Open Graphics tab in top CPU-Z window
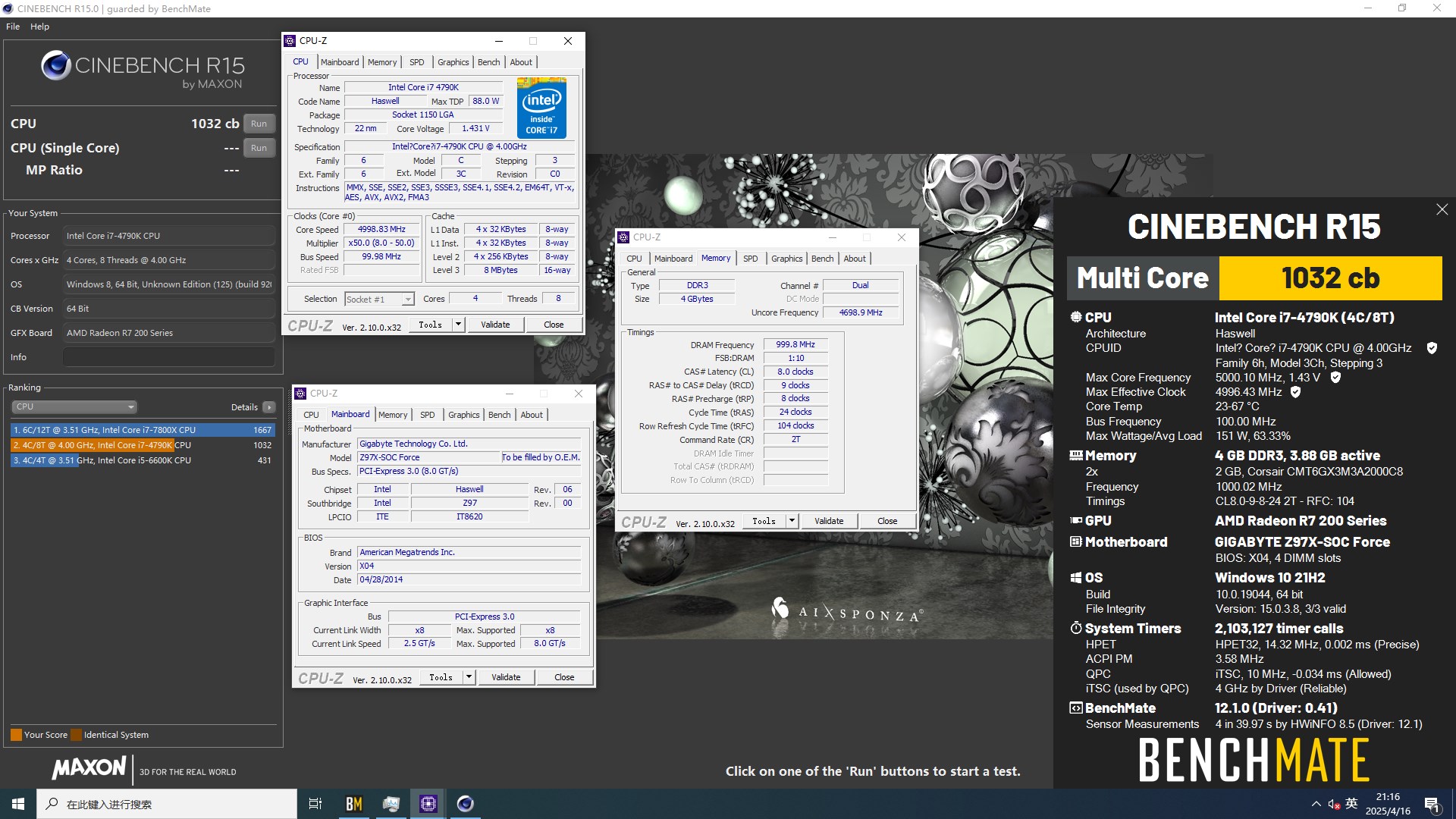1456x819 pixels. pyautogui.click(x=453, y=62)
